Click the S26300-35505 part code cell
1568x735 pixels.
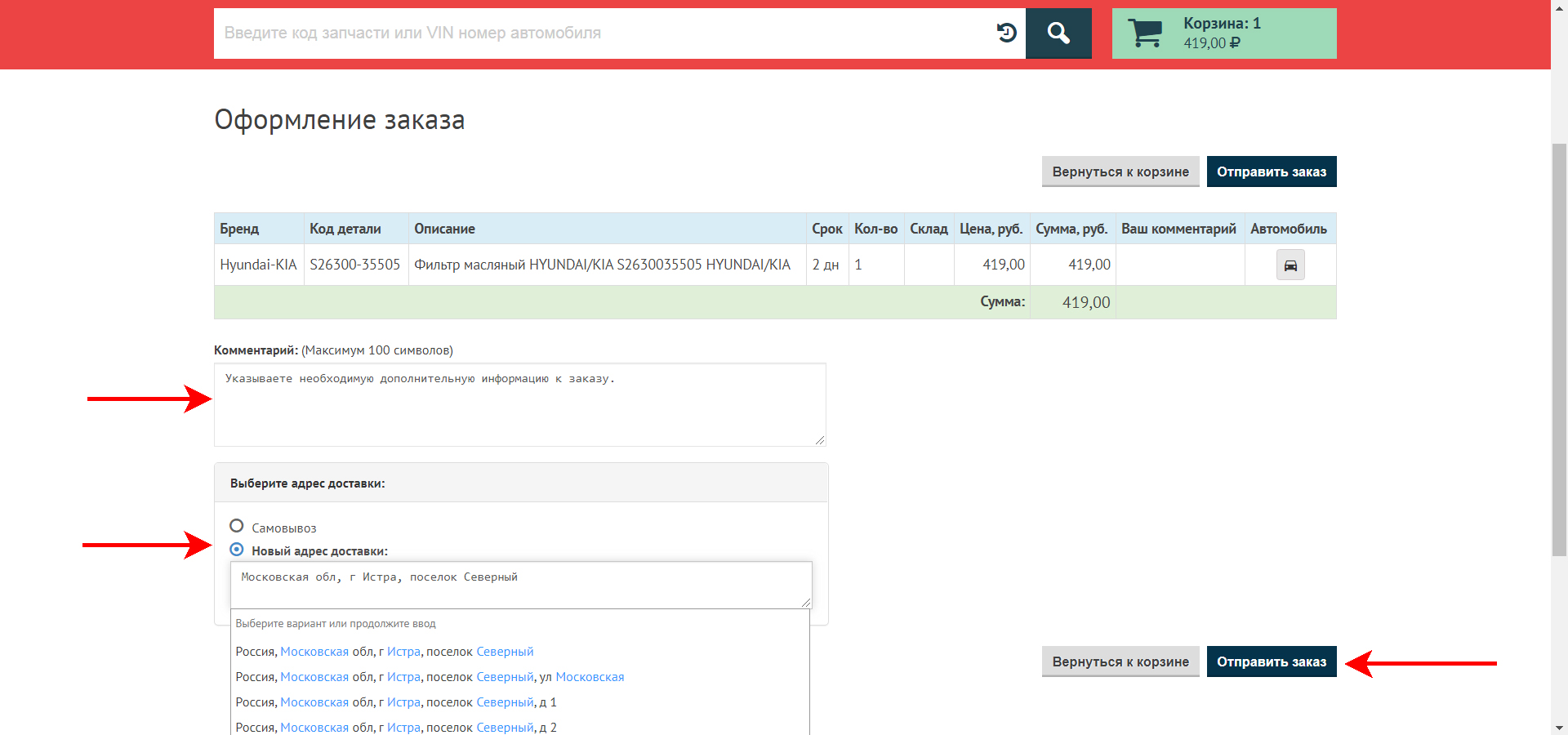pyautogui.click(x=355, y=265)
